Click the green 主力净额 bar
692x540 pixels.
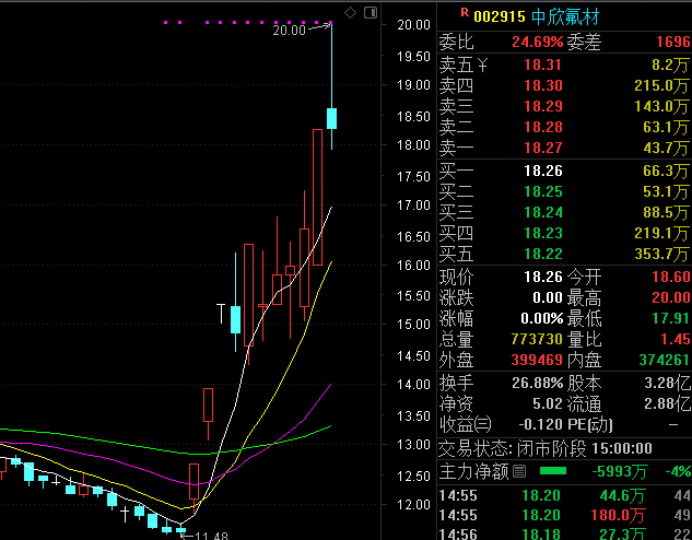[x=553, y=471]
